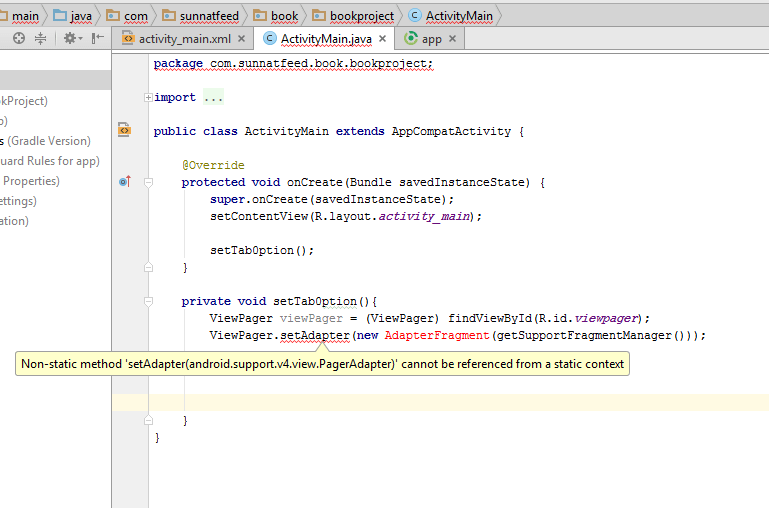Click the book breadcrumb package
The height and width of the screenshot is (508, 769).
[x=276, y=16]
